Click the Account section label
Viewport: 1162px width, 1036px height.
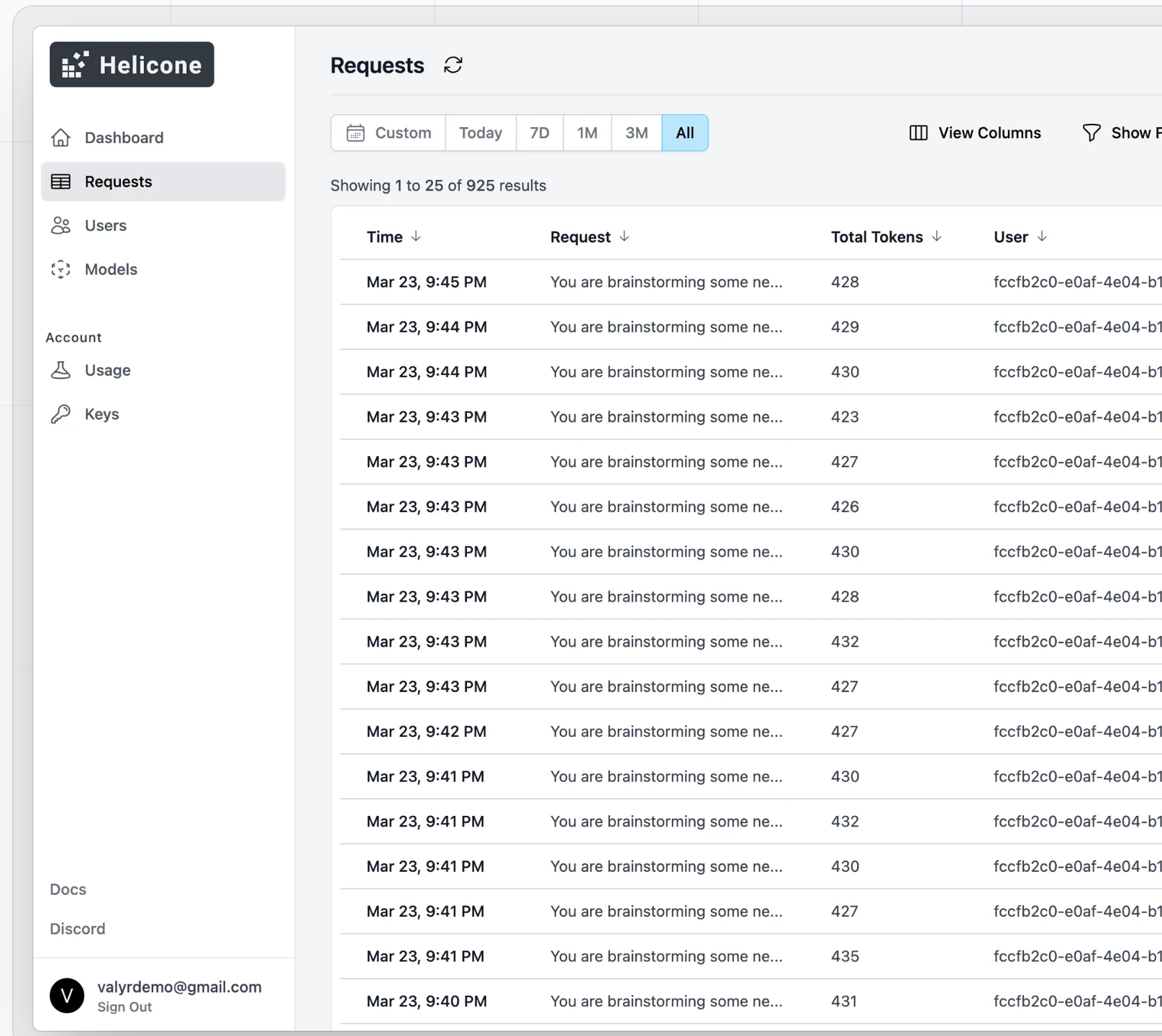coord(73,337)
